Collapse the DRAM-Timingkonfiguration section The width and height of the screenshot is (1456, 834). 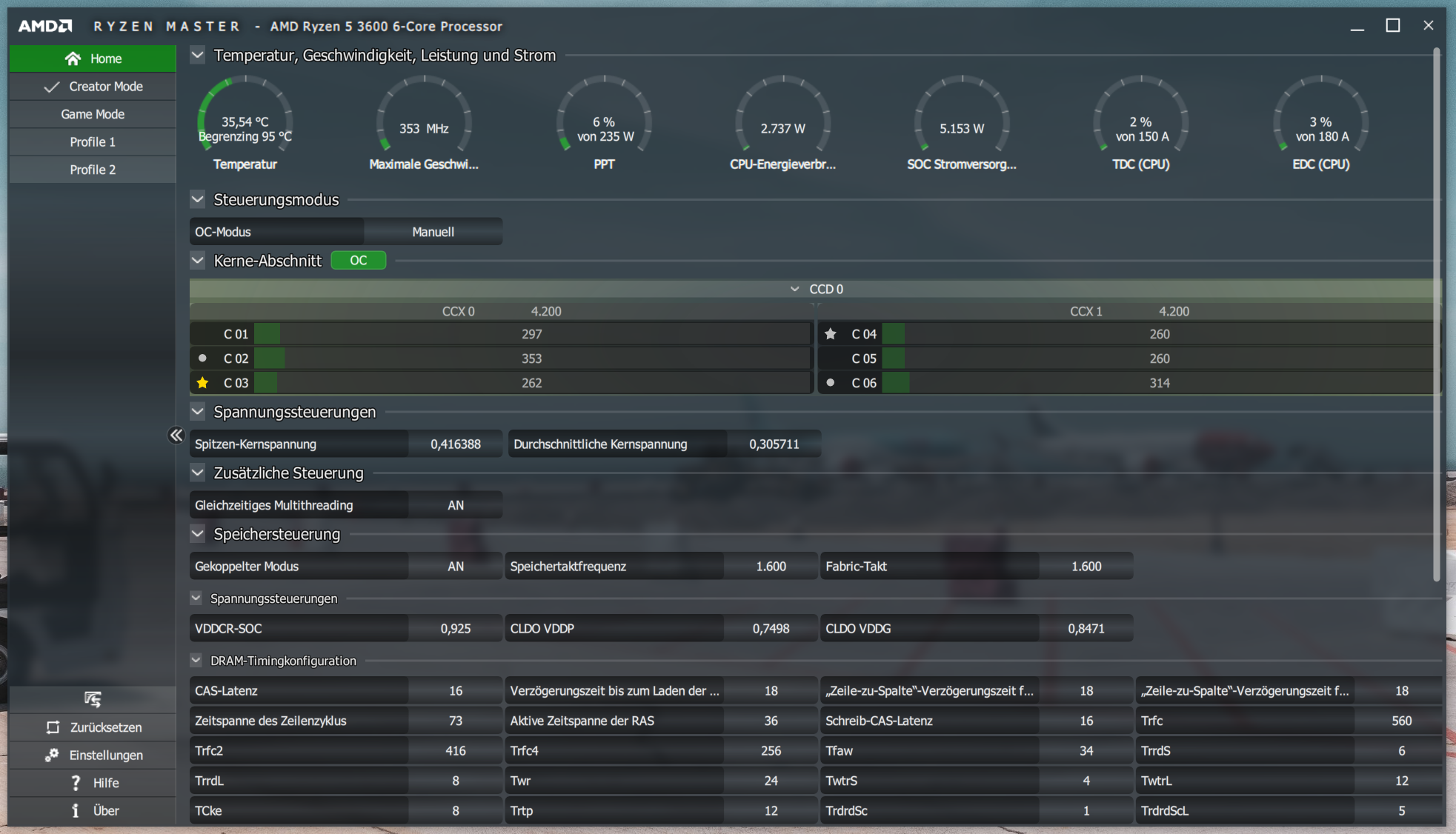pyautogui.click(x=196, y=660)
